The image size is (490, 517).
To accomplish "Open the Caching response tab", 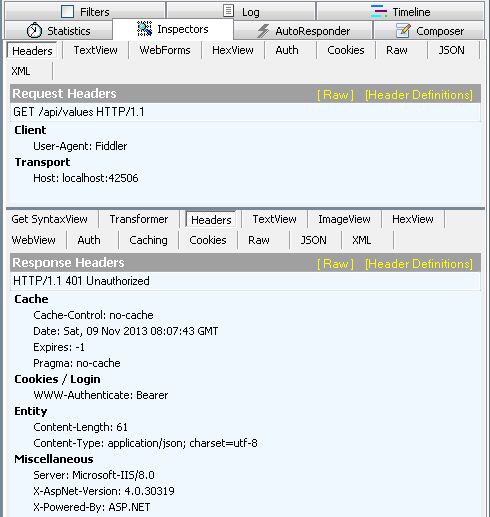I will click(x=149, y=240).
